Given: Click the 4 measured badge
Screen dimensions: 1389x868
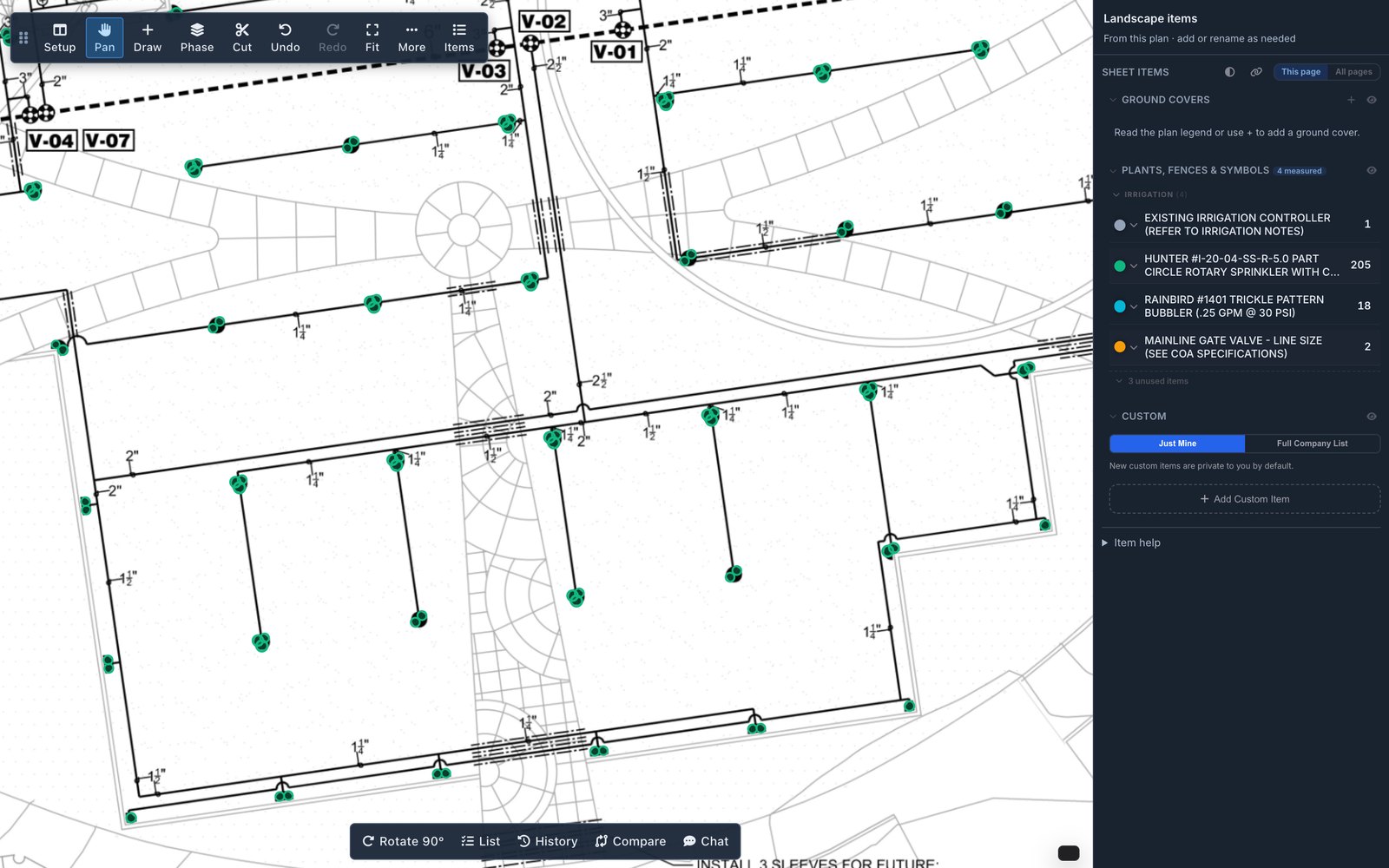Looking at the screenshot, I should 1300,171.
